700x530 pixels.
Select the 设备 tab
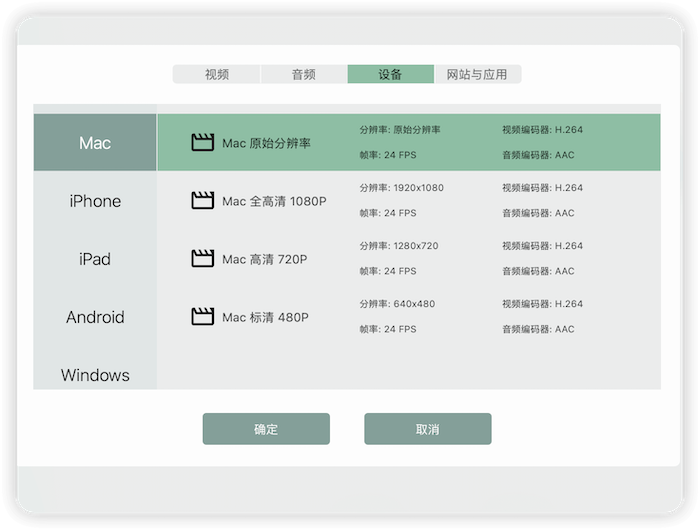(x=390, y=74)
